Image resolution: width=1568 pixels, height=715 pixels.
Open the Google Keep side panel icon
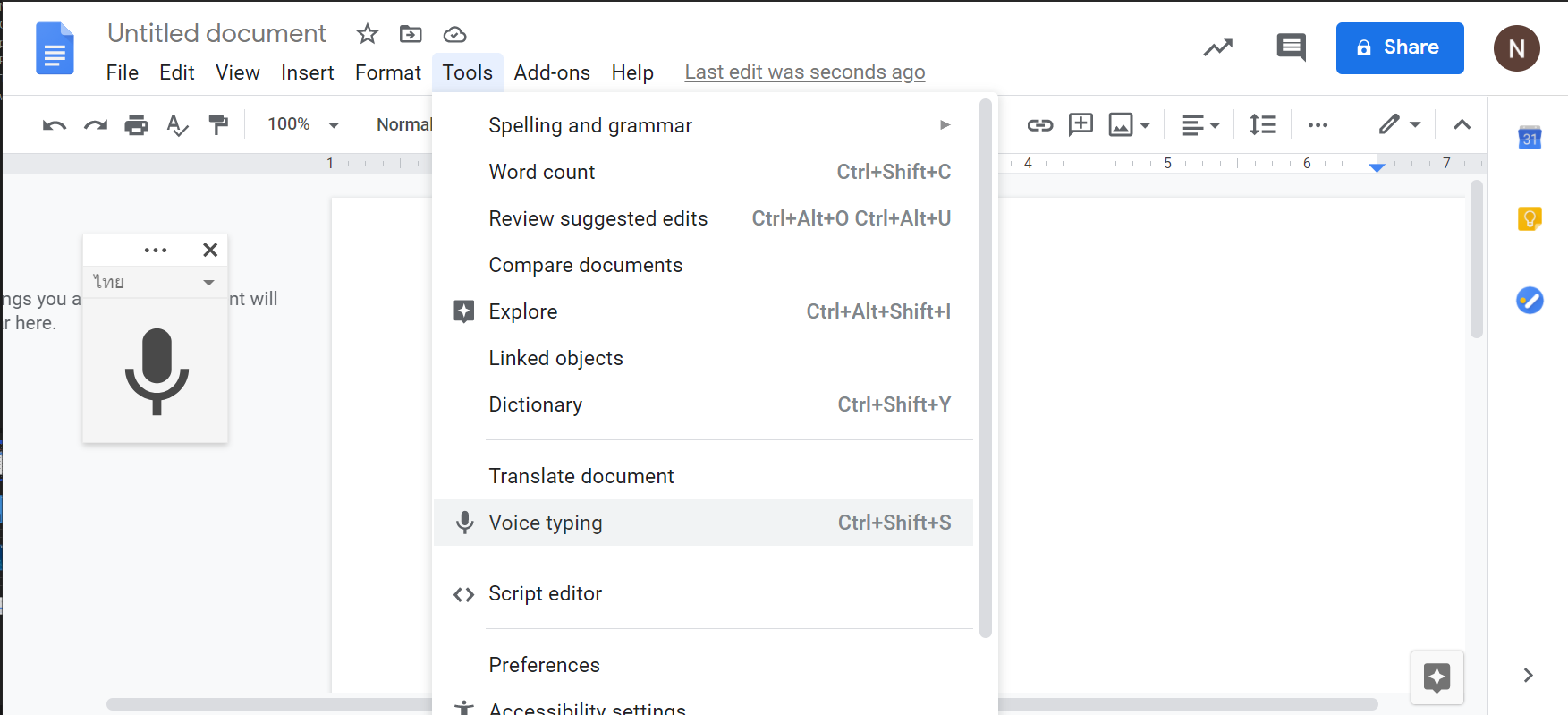[x=1530, y=218]
